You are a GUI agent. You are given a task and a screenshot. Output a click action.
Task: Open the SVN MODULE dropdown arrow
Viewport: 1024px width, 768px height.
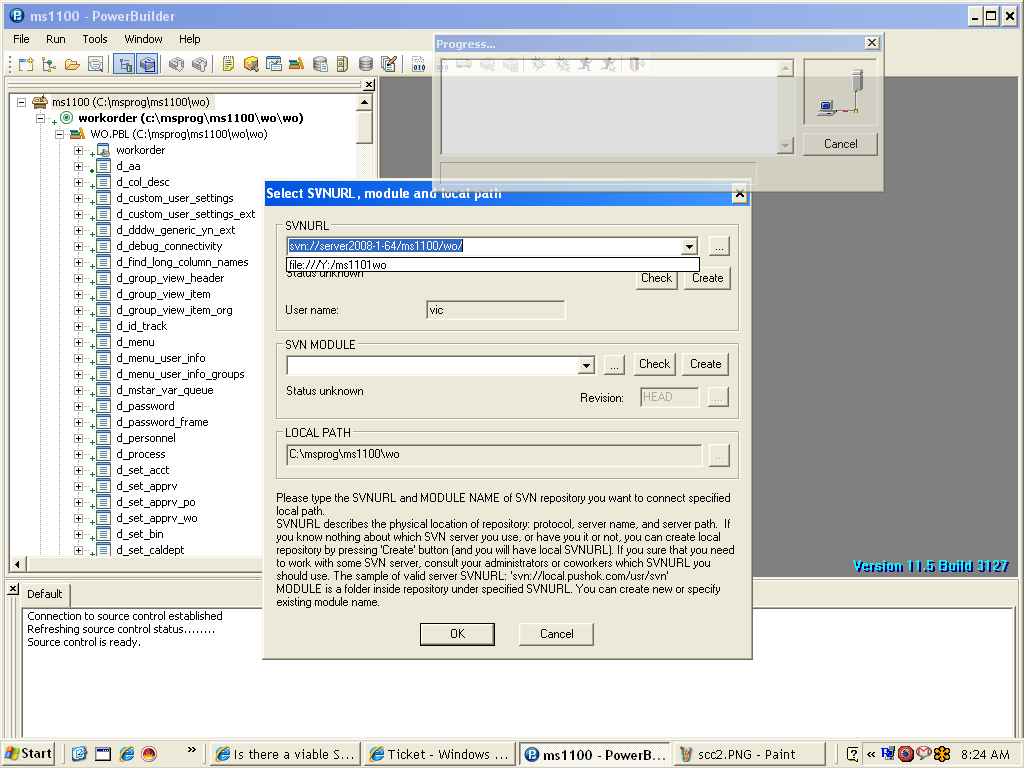click(x=586, y=365)
